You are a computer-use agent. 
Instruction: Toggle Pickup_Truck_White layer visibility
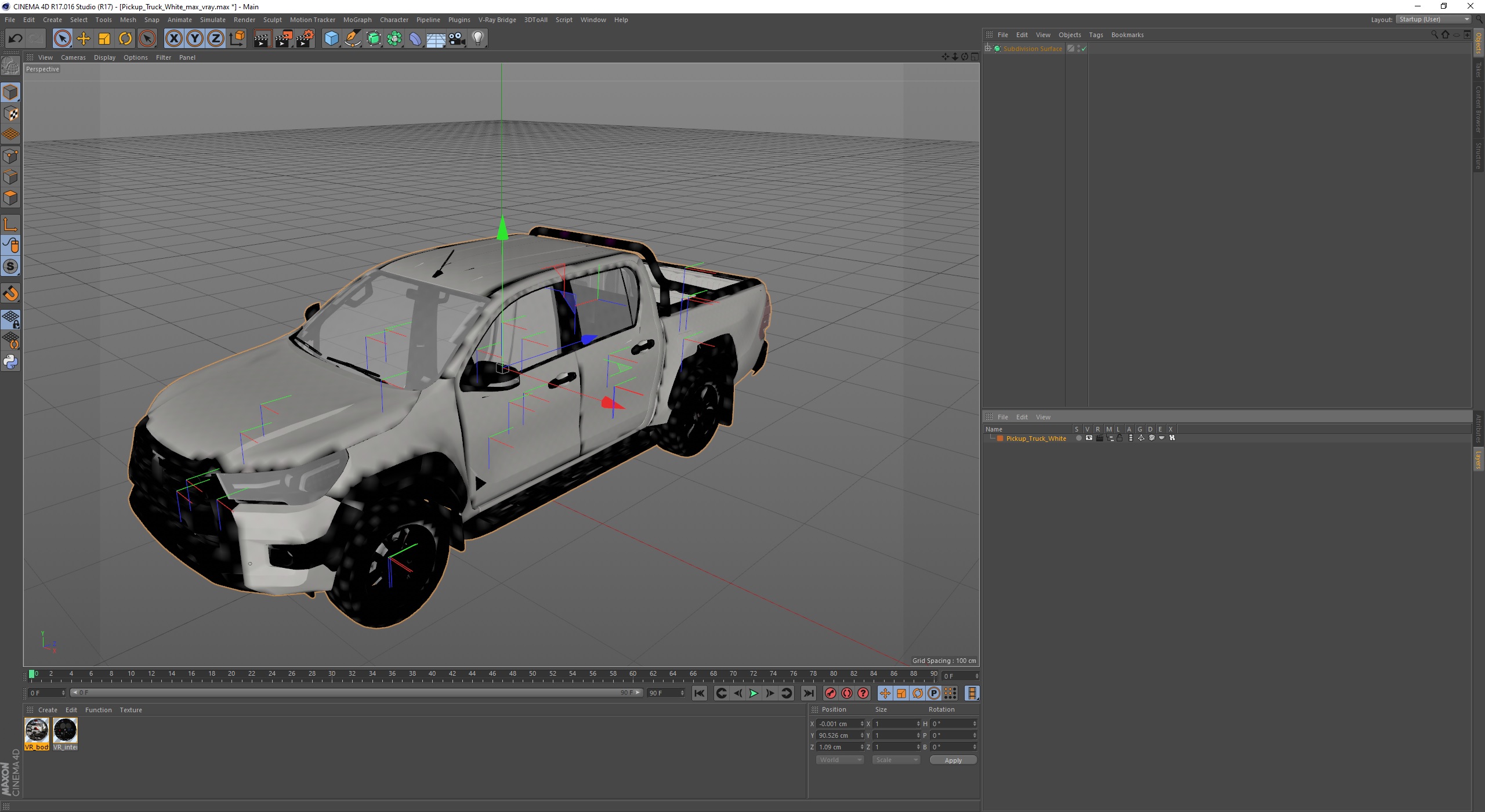click(1089, 438)
